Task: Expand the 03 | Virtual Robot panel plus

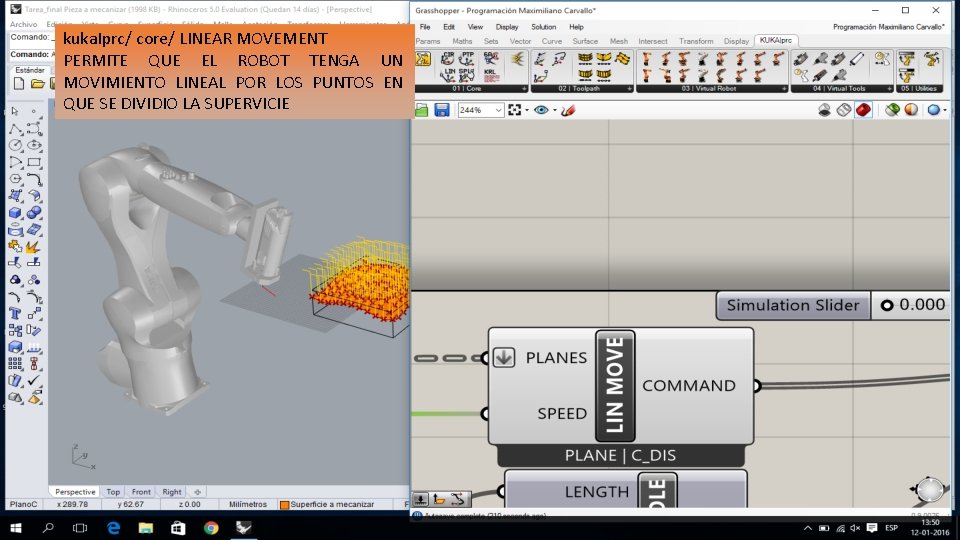Action: coord(784,89)
